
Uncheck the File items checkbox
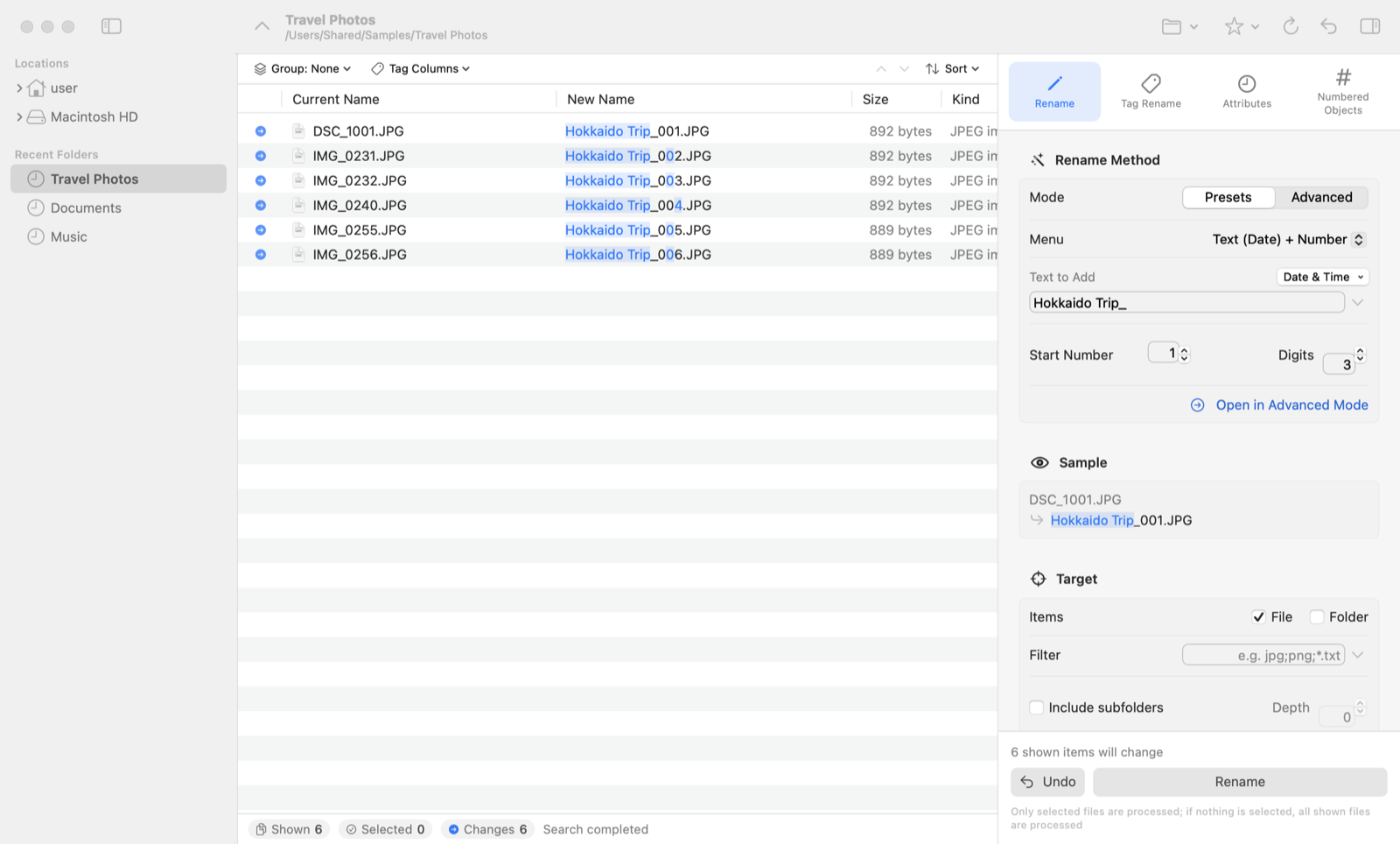[1258, 616]
